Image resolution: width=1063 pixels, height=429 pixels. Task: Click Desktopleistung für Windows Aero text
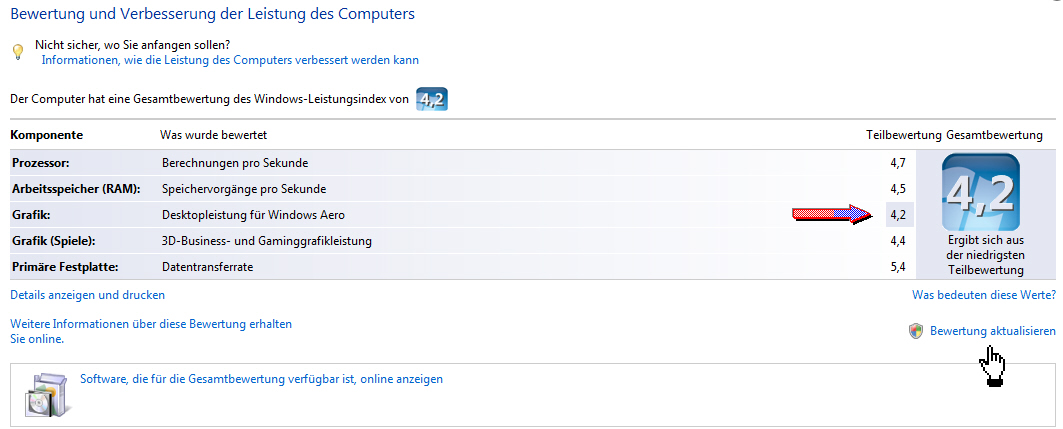[254, 215]
